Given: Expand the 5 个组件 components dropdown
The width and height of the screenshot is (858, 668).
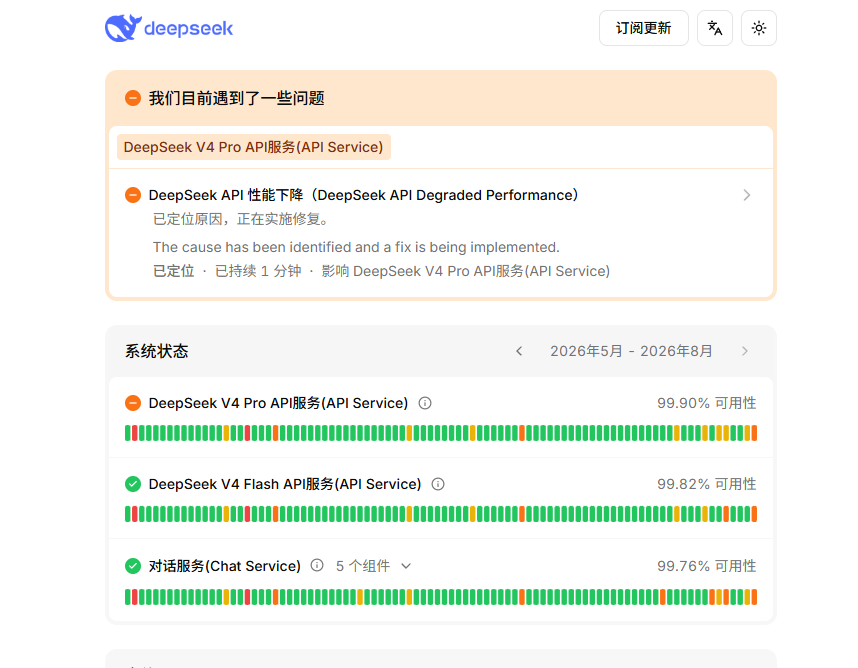Looking at the screenshot, I should tap(373, 566).
